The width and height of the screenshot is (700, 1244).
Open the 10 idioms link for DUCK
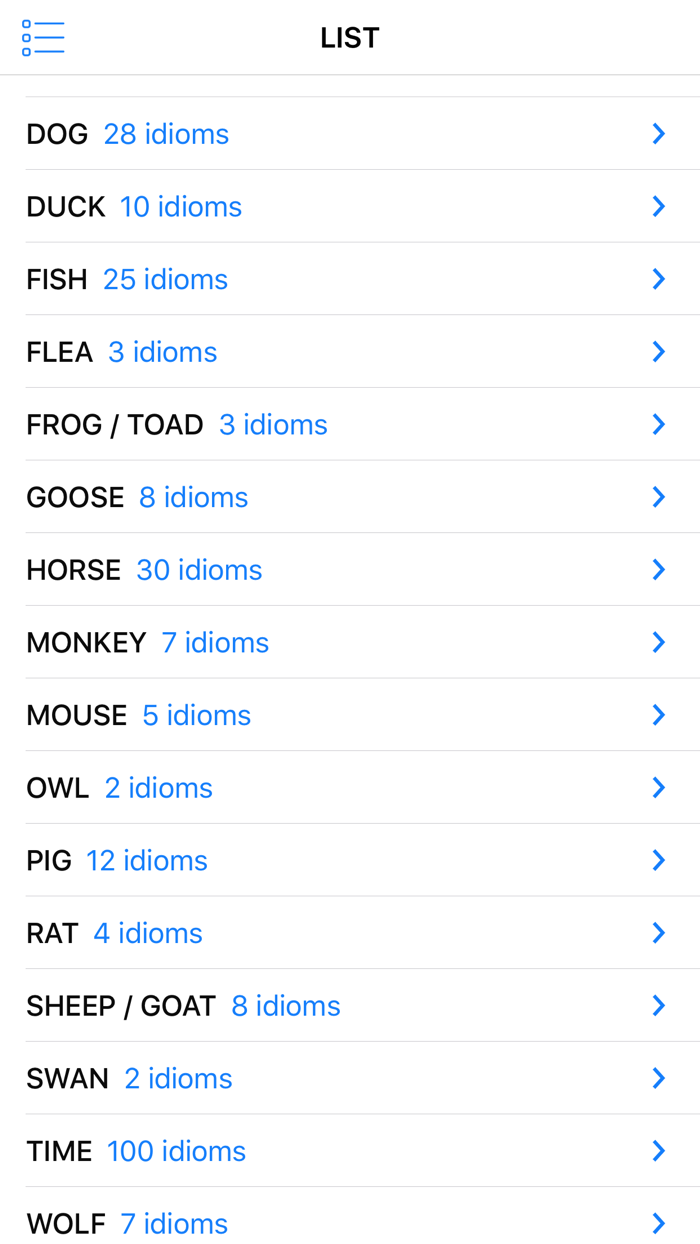tap(180, 206)
